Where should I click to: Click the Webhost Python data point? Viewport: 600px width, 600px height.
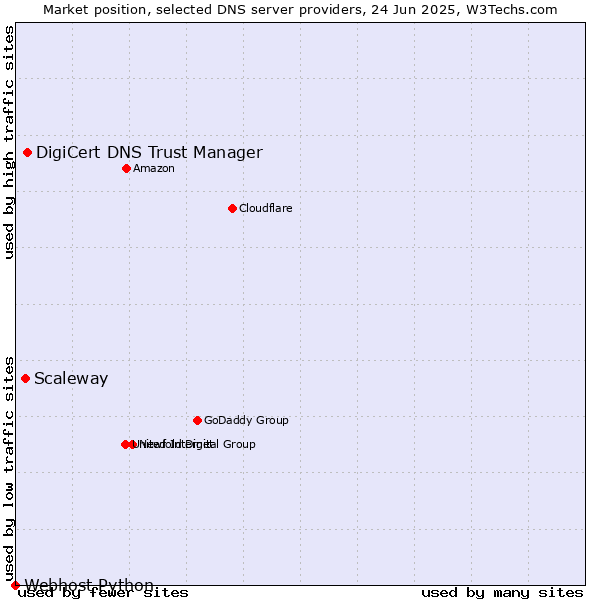[15, 585]
